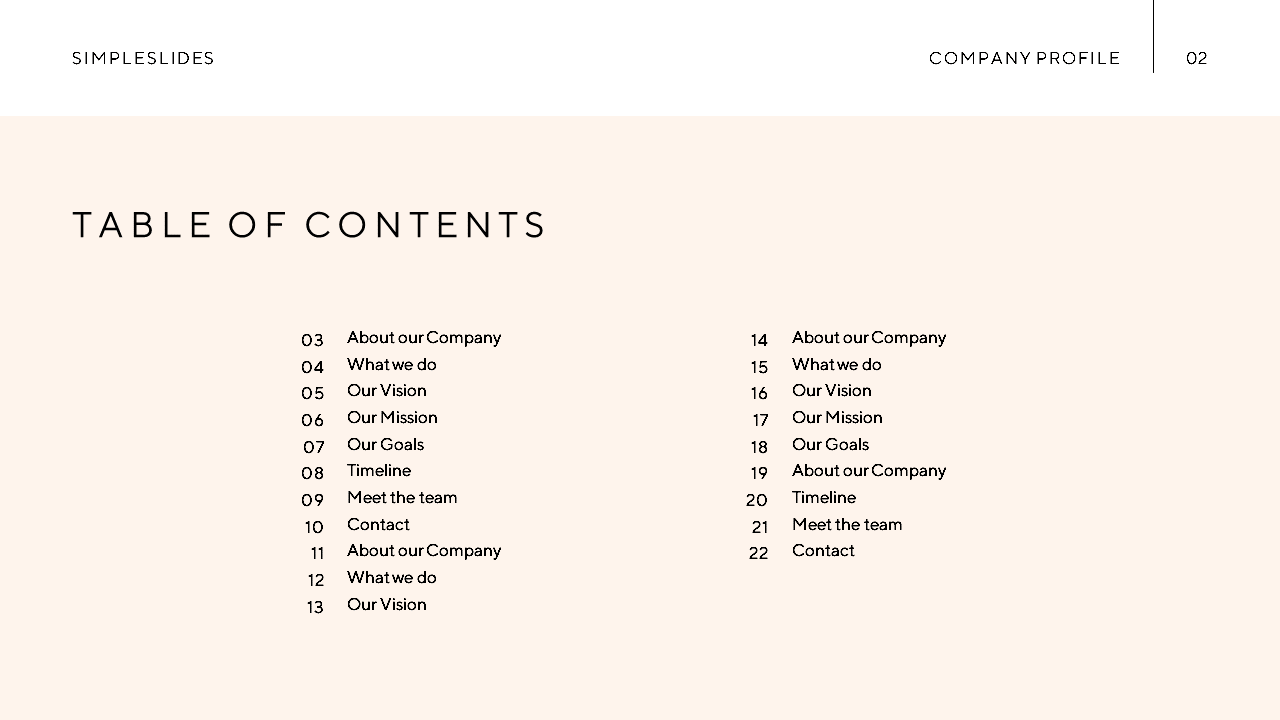Select the page number 02 in header
This screenshot has width=1280, height=720.
pyautogui.click(x=1197, y=58)
